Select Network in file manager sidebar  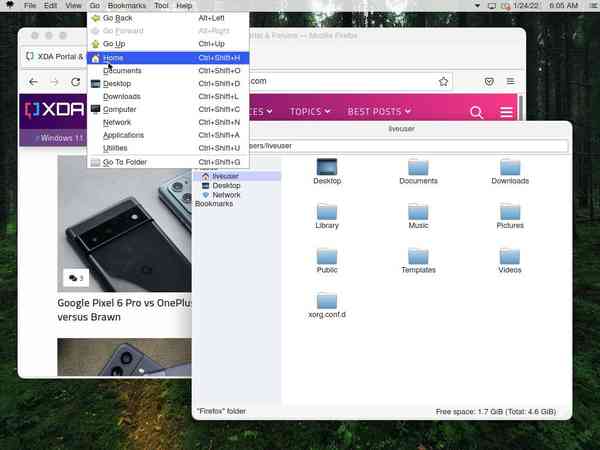[x=237, y=195]
